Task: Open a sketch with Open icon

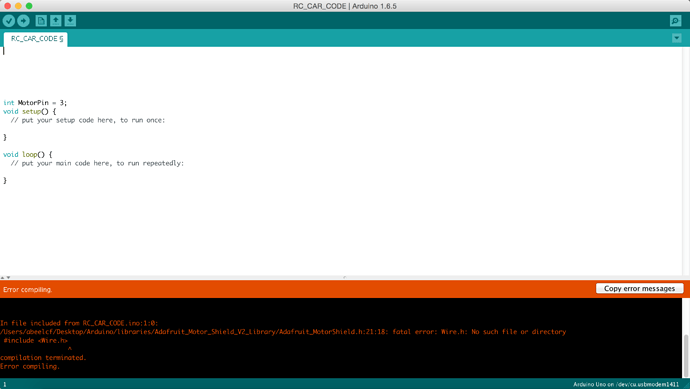Action: [55, 21]
